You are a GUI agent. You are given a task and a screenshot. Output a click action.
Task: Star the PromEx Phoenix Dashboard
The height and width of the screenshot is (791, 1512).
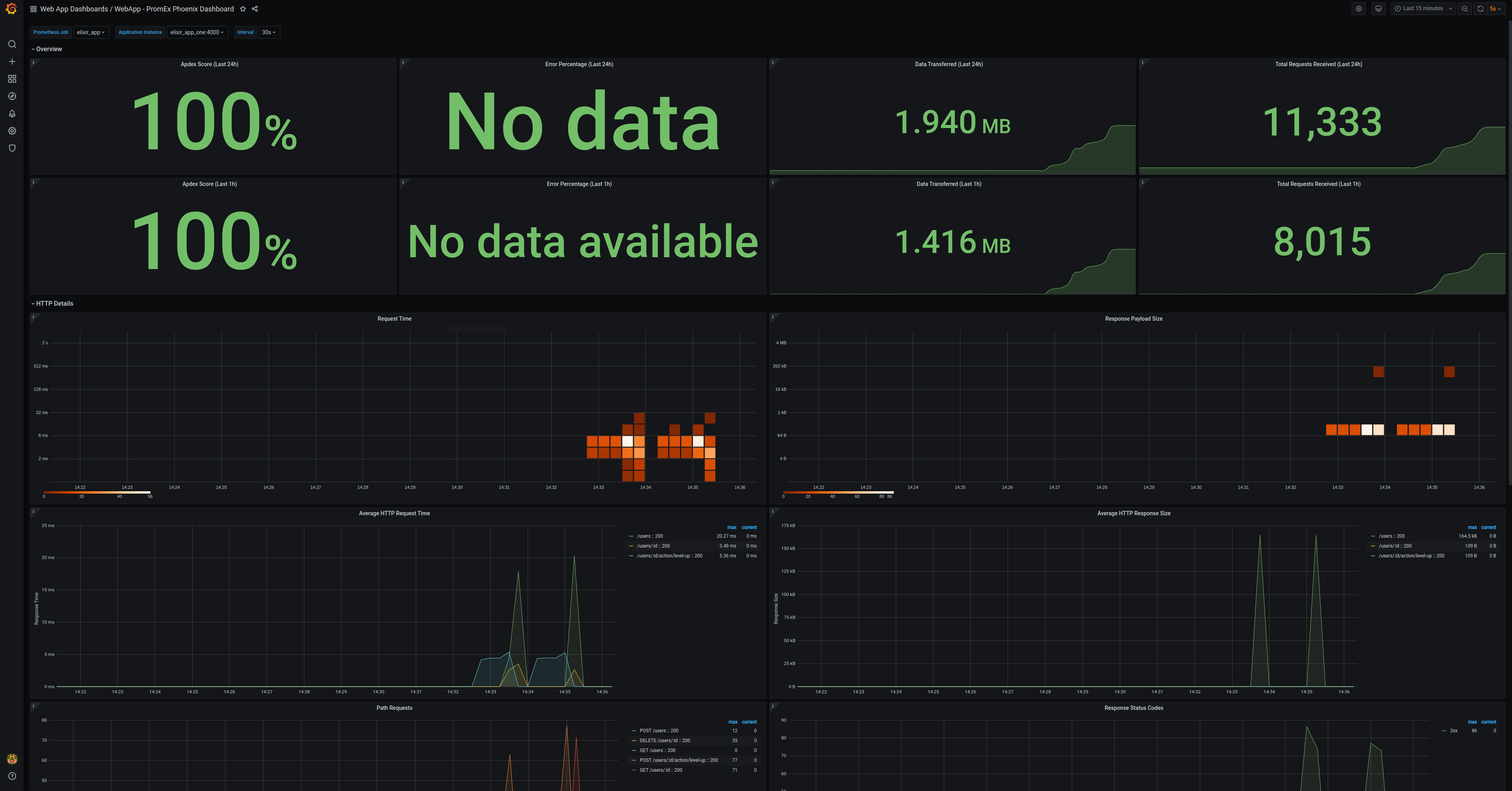[243, 9]
